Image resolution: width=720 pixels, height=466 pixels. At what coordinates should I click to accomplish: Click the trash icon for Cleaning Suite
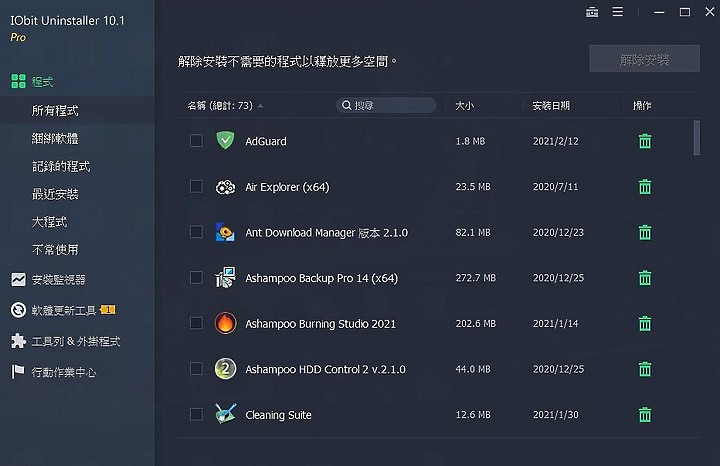[645, 415]
